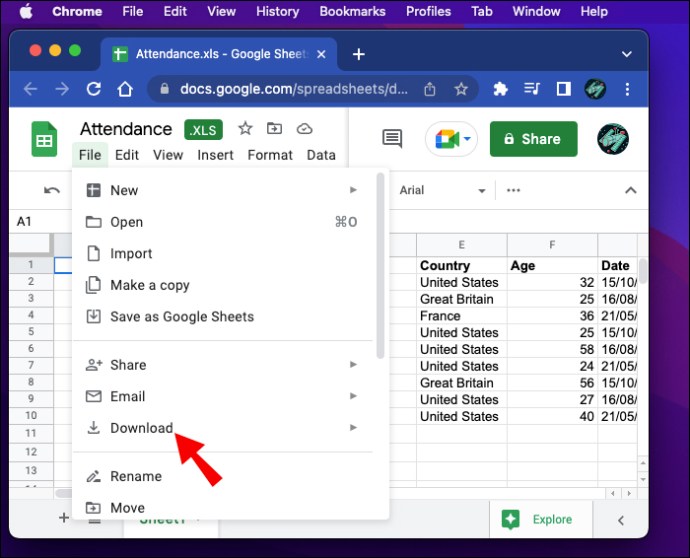The height and width of the screenshot is (558, 690).
Task: Open the media control icon in Chrome
Action: pos(532,89)
